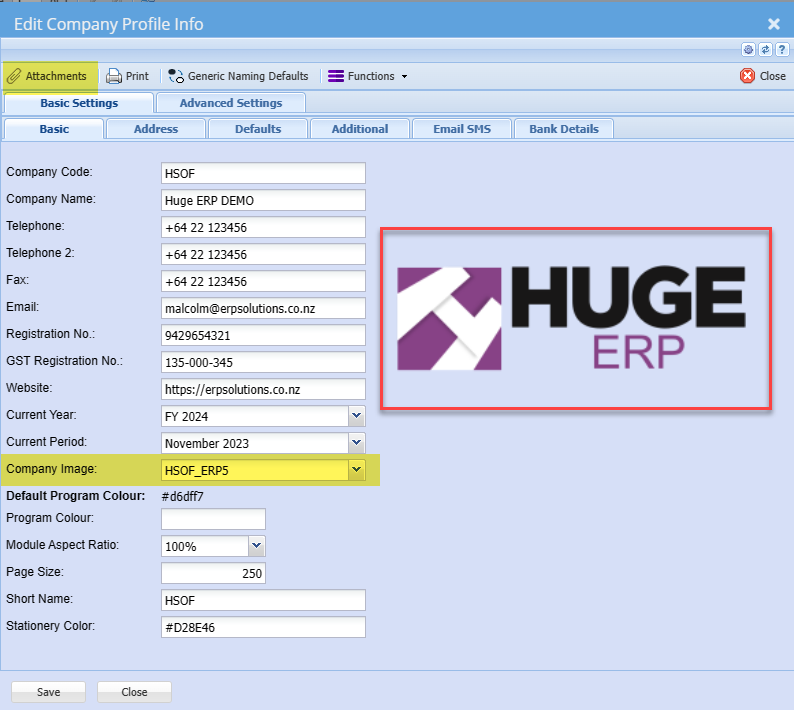Expand the Company Image dropdown arrow
The image size is (794, 710).
tap(356, 470)
